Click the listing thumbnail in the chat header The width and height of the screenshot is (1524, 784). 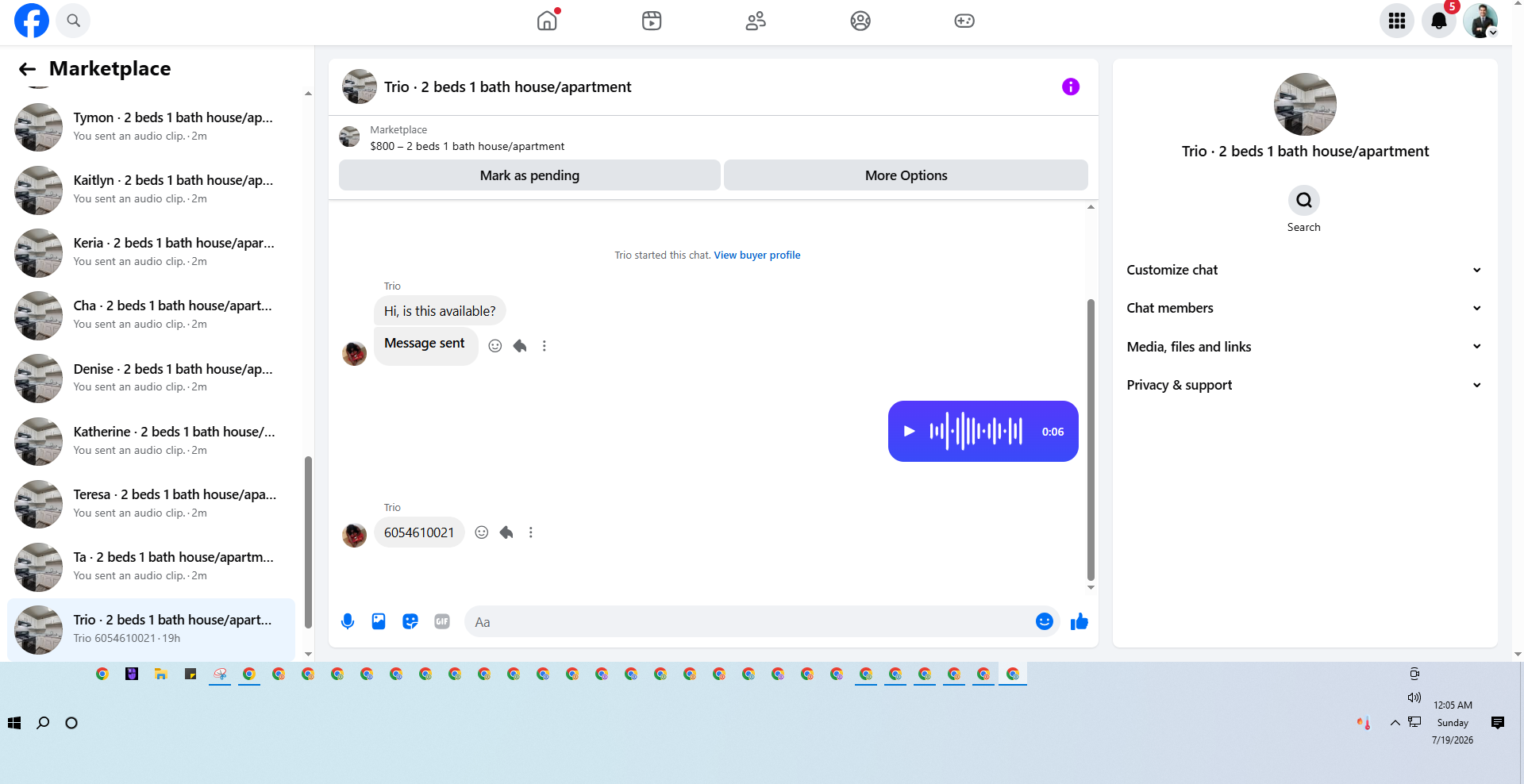pos(360,86)
